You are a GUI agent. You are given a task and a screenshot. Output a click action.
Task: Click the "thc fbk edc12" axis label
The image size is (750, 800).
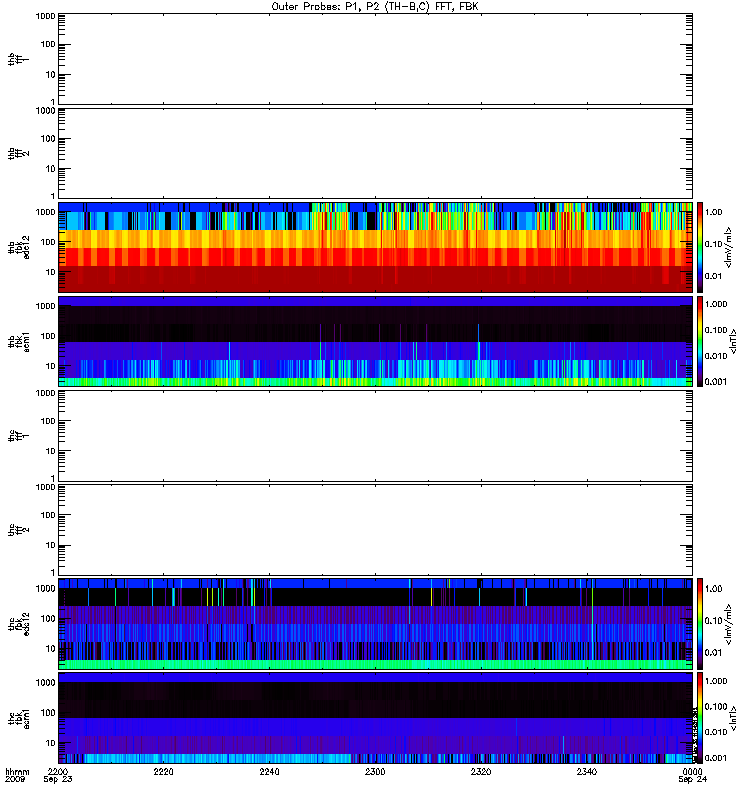coord(18,624)
